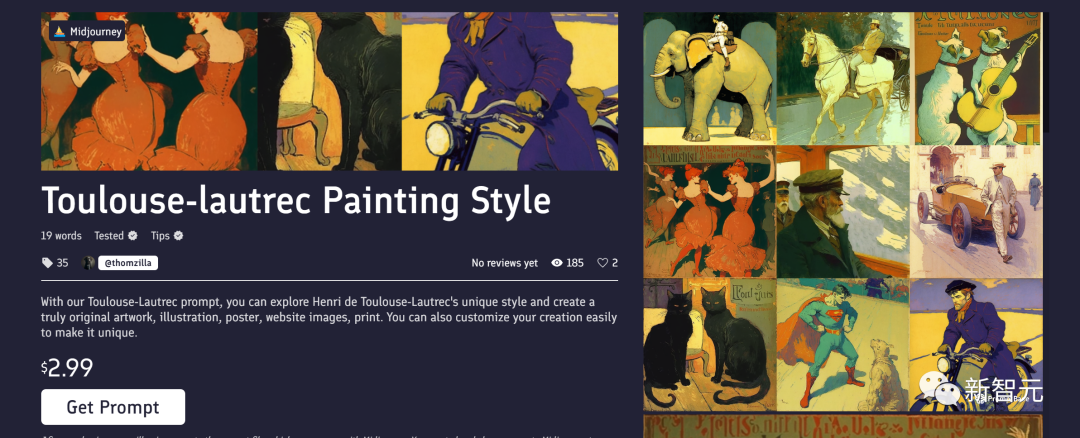The image size is (1080, 438).
Task: Click the banner motorcycle rider image
Action: click(510, 91)
